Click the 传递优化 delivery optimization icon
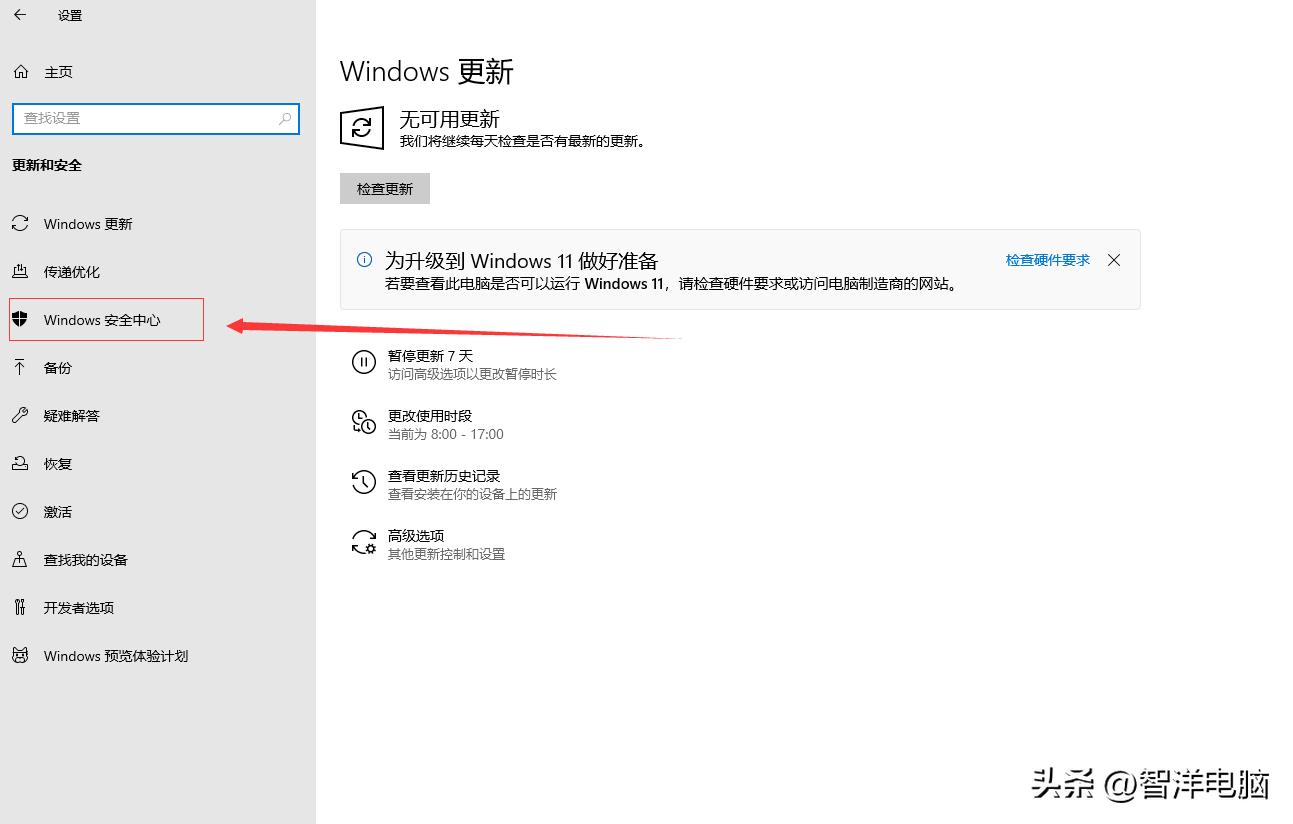This screenshot has height=824, width=1293. pos(20,271)
